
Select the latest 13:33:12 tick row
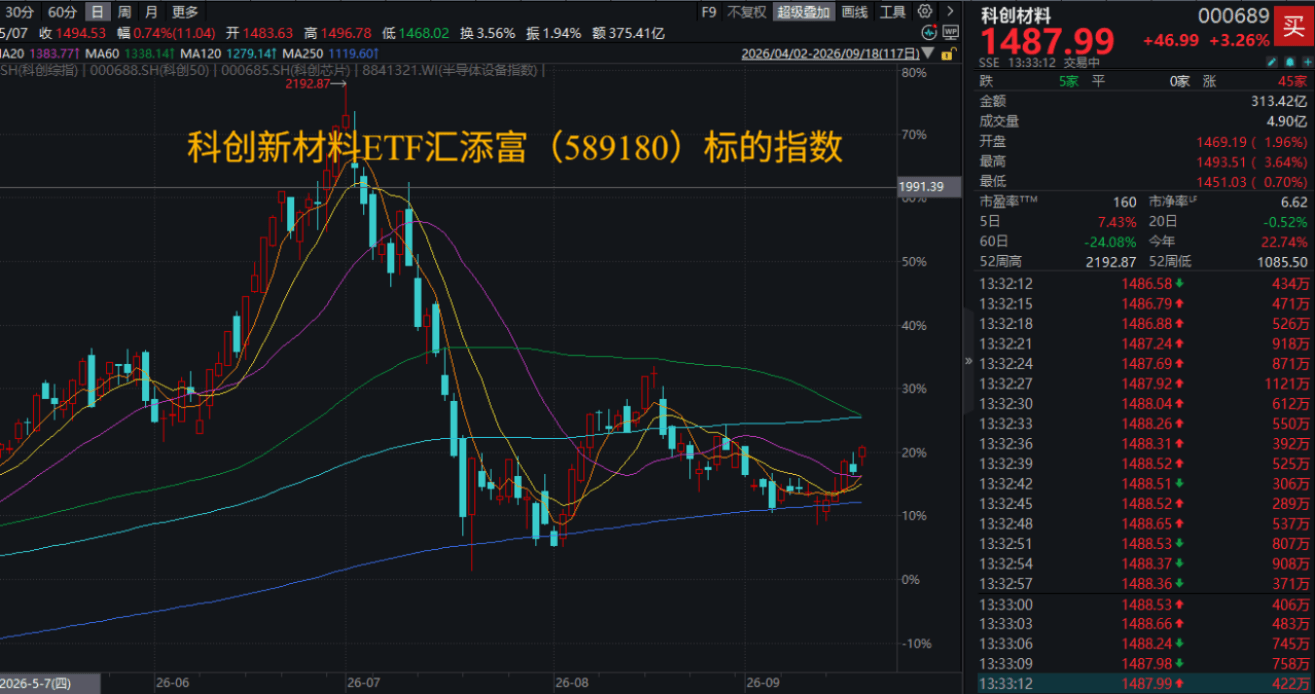coord(1143,684)
